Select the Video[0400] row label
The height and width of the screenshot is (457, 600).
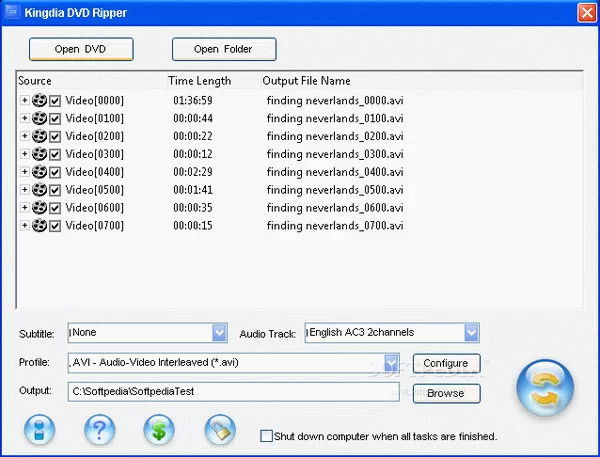tap(95, 172)
